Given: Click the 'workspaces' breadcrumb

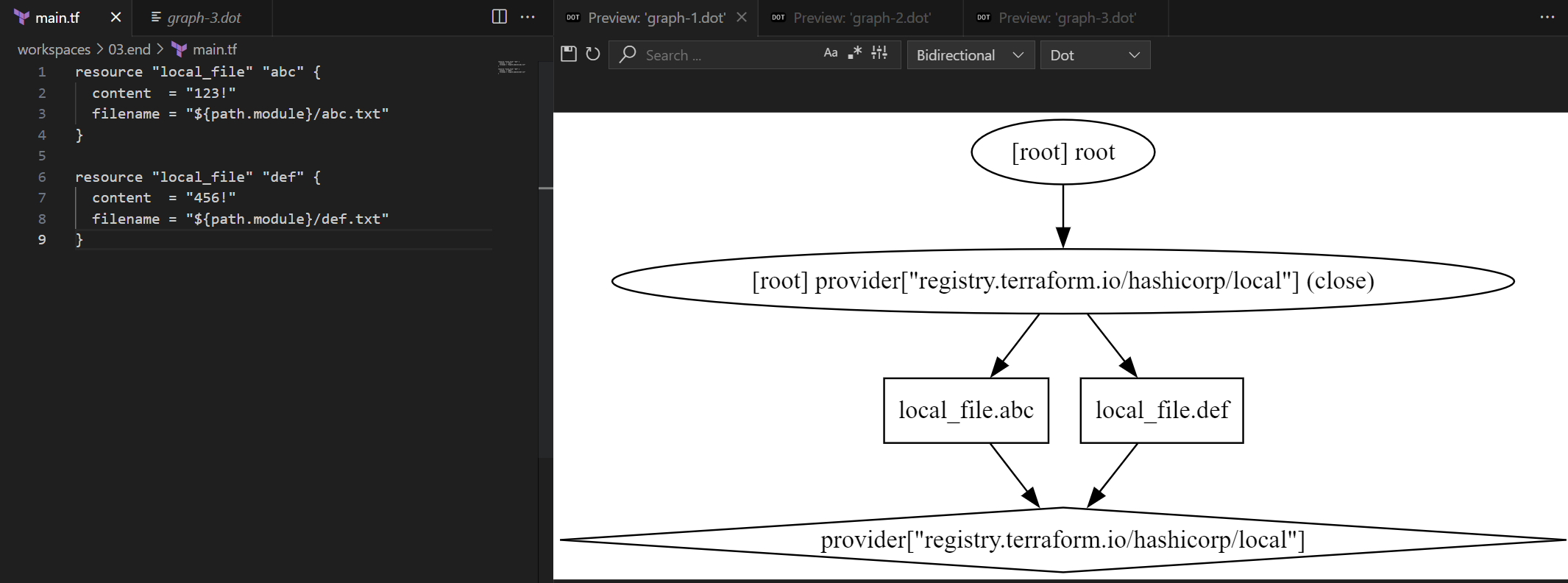Looking at the screenshot, I should pos(54,49).
